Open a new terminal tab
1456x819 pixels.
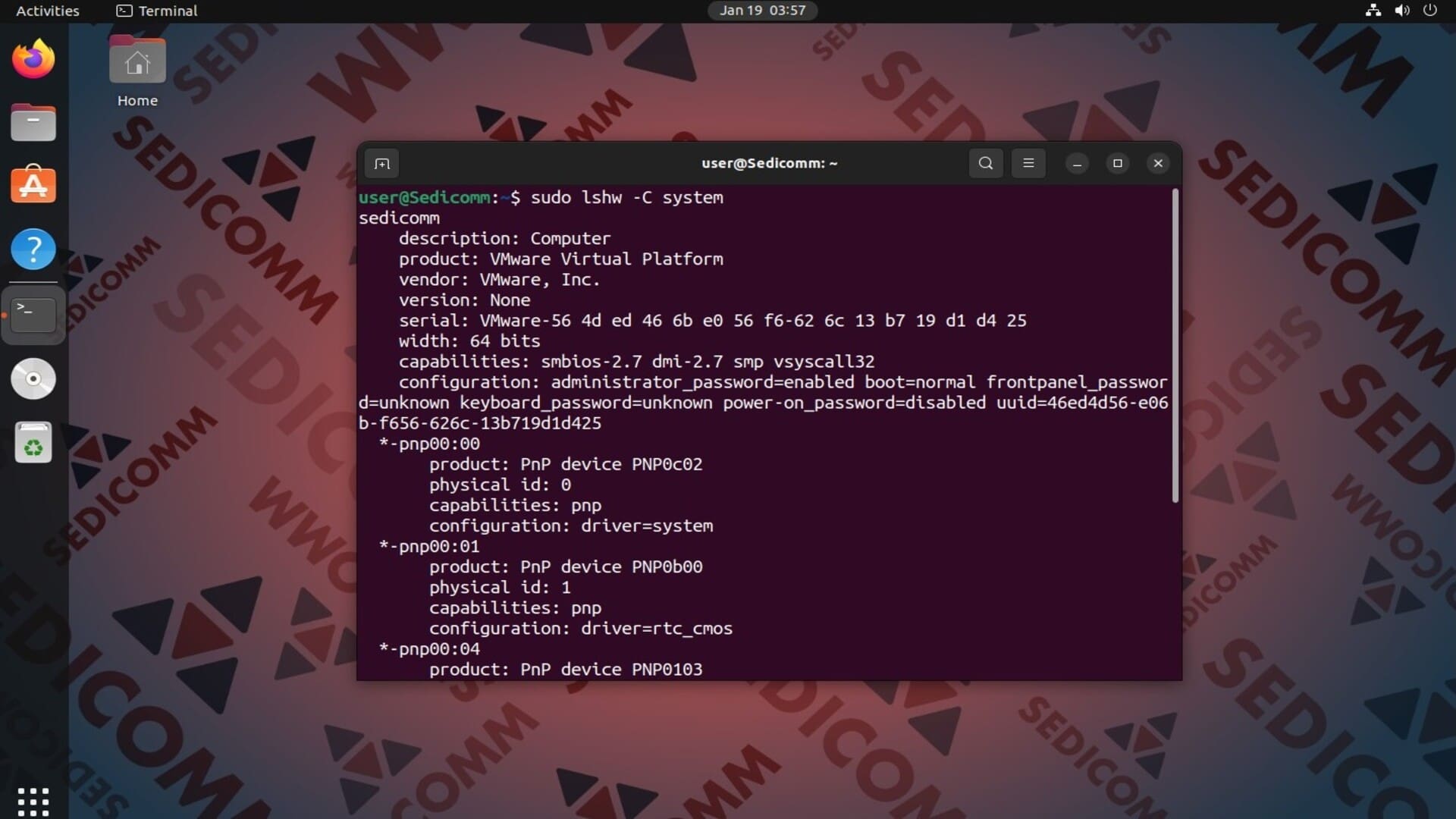(x=382, y=163)
